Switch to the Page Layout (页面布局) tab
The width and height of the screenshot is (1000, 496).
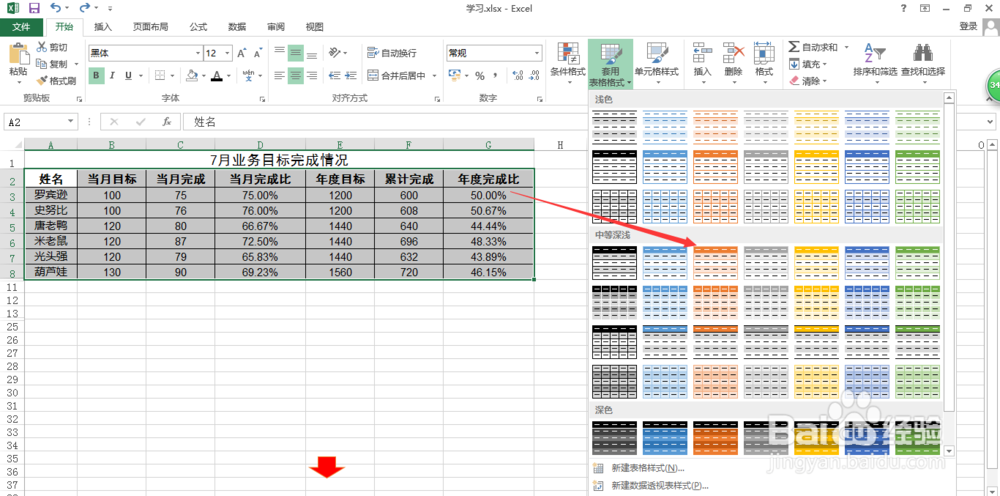pyautogui.click(x=151, y=27)
